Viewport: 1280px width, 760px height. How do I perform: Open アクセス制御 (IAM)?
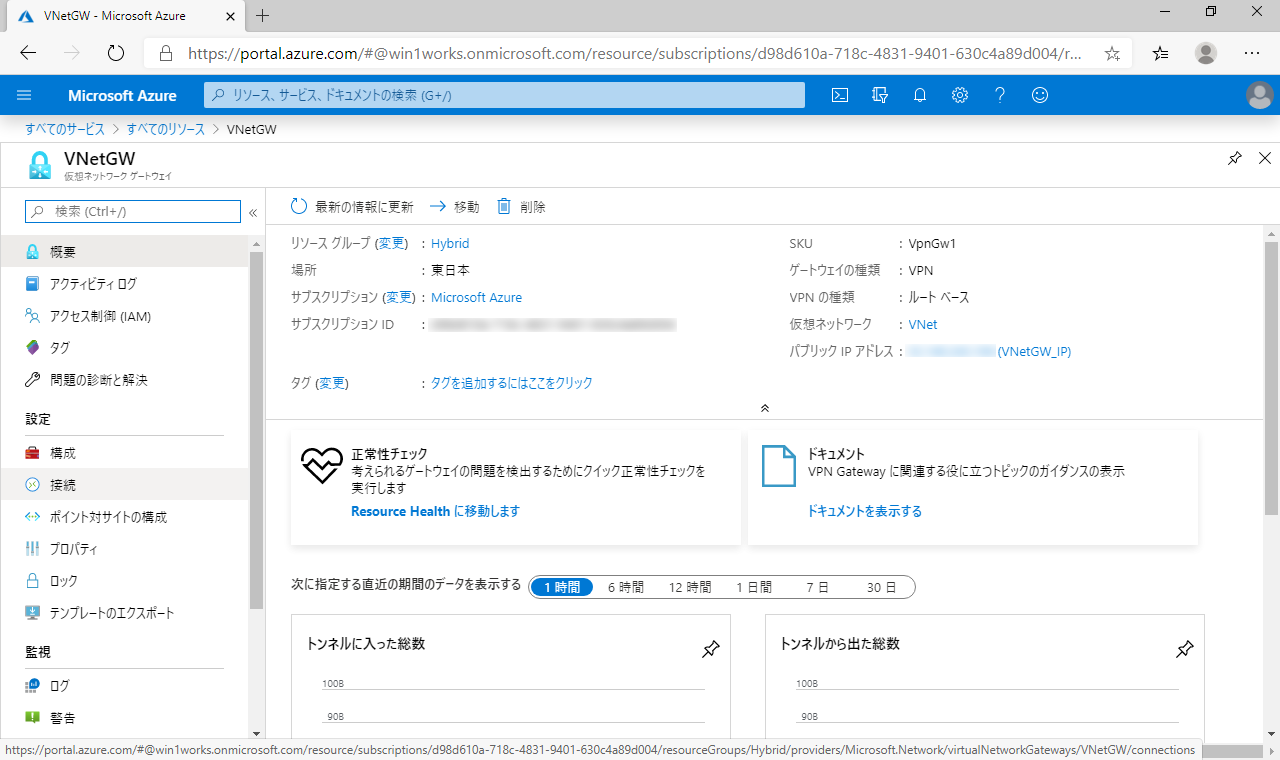(124, 316)
